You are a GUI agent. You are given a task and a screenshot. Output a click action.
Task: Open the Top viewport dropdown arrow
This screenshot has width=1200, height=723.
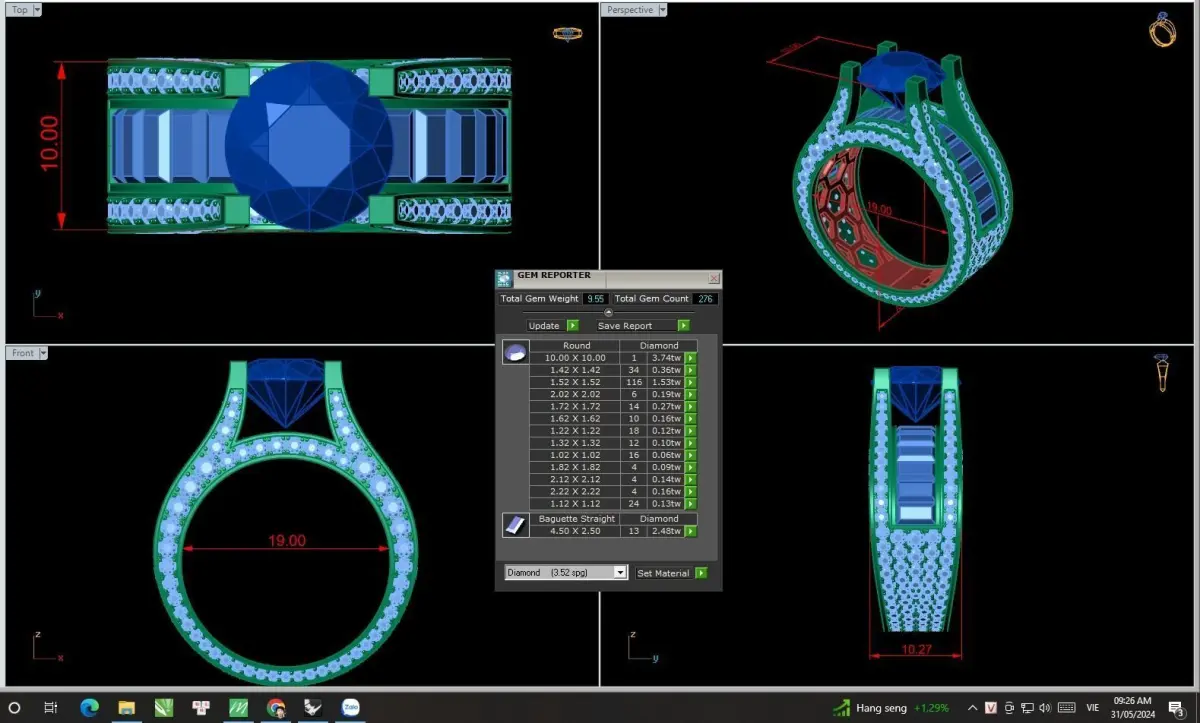click(x=37, y=10)
